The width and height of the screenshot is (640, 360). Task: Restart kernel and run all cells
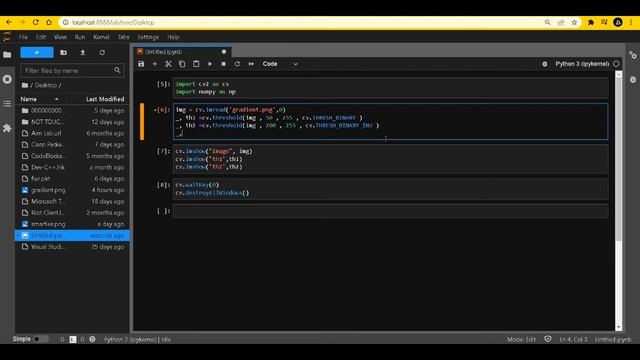click(x=251, y=64)
